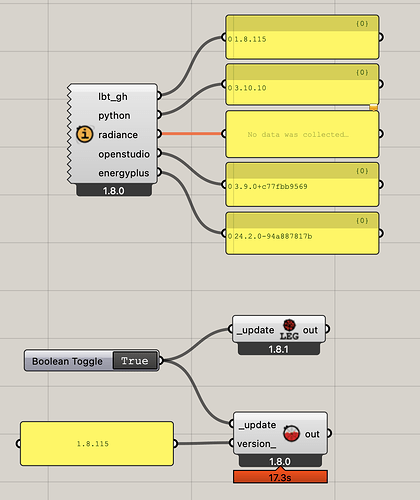Click the _update input on the 1.8.1 component

point(255,330)
